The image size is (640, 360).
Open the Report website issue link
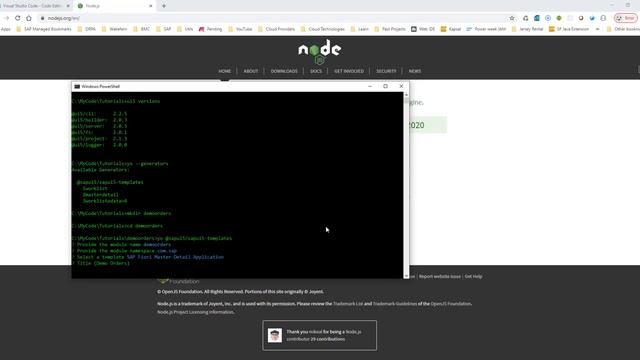click(x=440, y=276)
